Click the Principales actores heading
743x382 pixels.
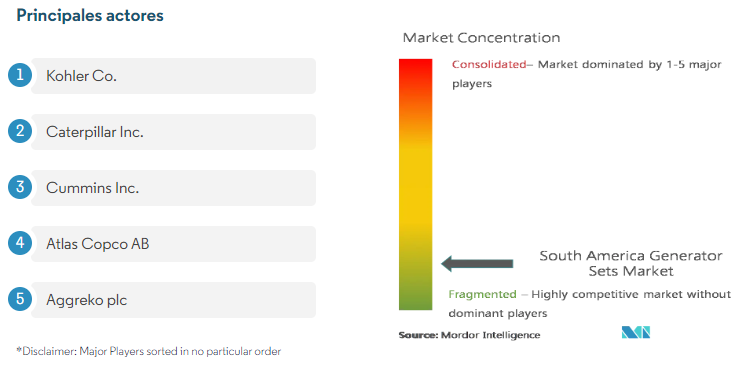(x=90, y=16)
